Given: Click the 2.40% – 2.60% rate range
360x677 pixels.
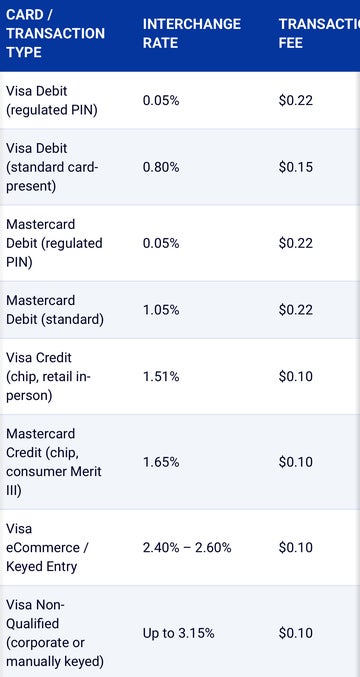Looking at the screenshot, I should (x=187, y=547).
